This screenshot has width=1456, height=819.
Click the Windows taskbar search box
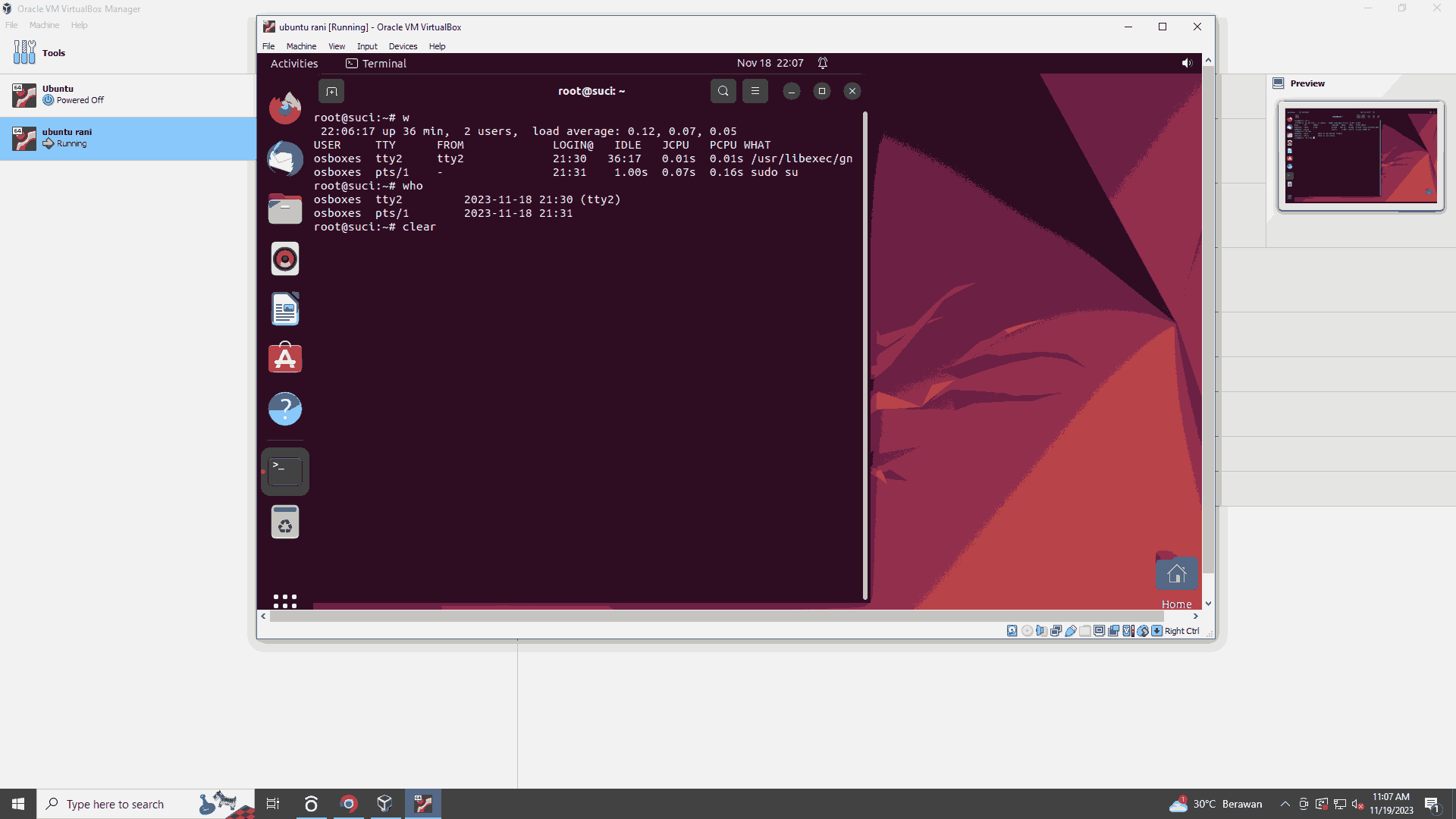pyautogui.click(x=146, y=804)
